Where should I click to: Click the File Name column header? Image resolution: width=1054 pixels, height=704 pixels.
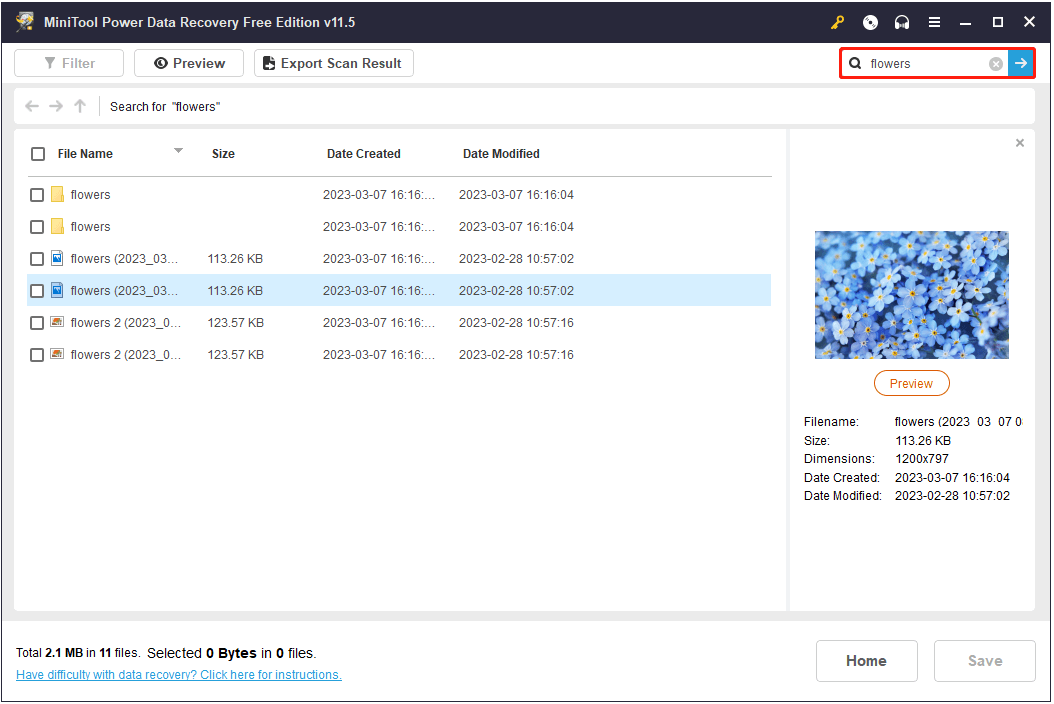(x=85, y=154)
